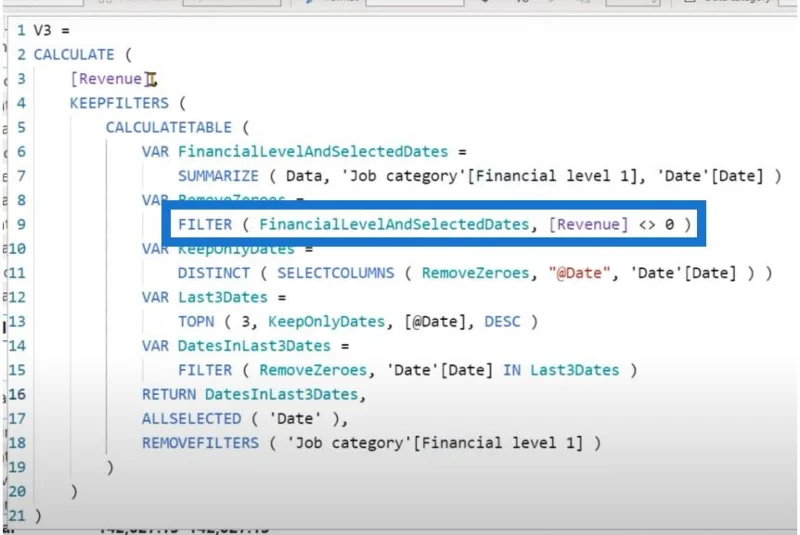This screenshot has width=800, height=535.
Task: Click line number 7 in the gutter
Action: click(x=21, y=176)
